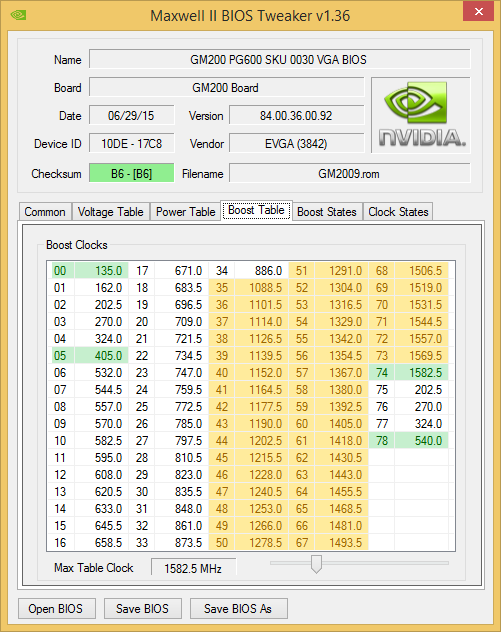Select the Power Table tab
Image resolution: width=501 pixels, height=632 pixels.
pos(185,212)
